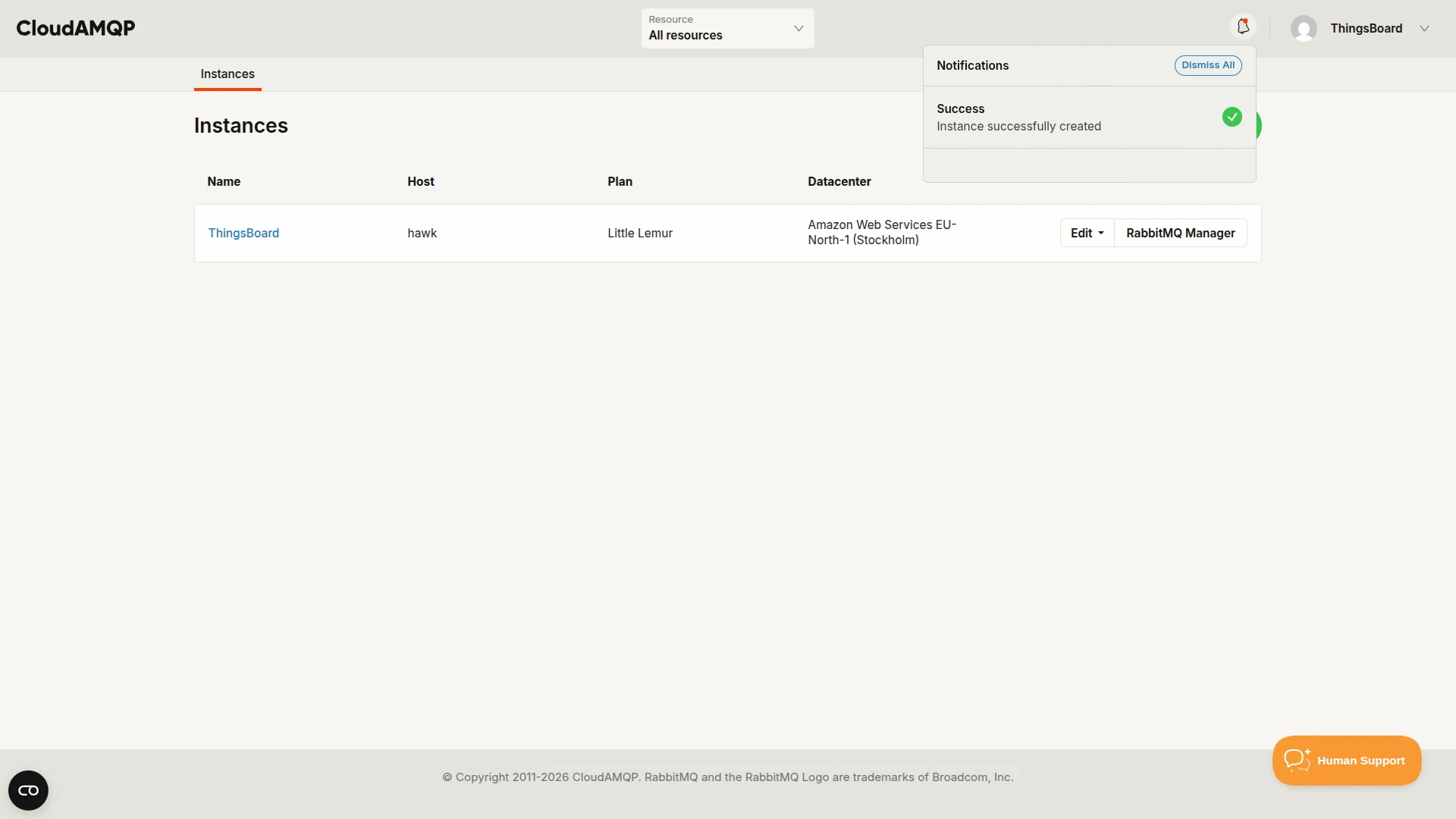The image size is (1456, 819).
Task: Click the Datacenter column header
Action: tap(839, 181)
